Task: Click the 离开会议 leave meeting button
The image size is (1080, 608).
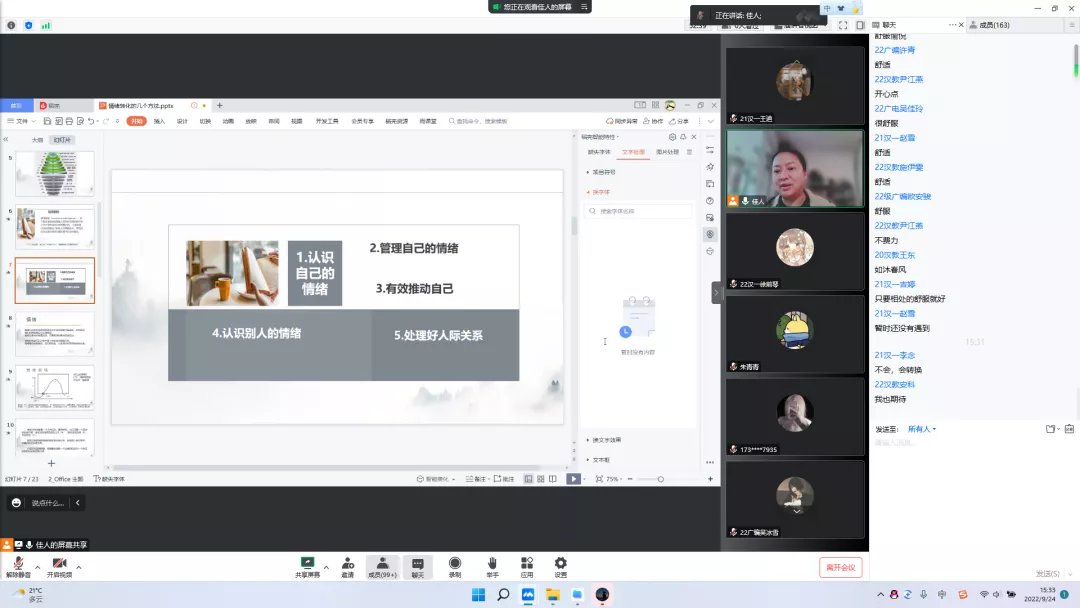Action: [839, 567]
